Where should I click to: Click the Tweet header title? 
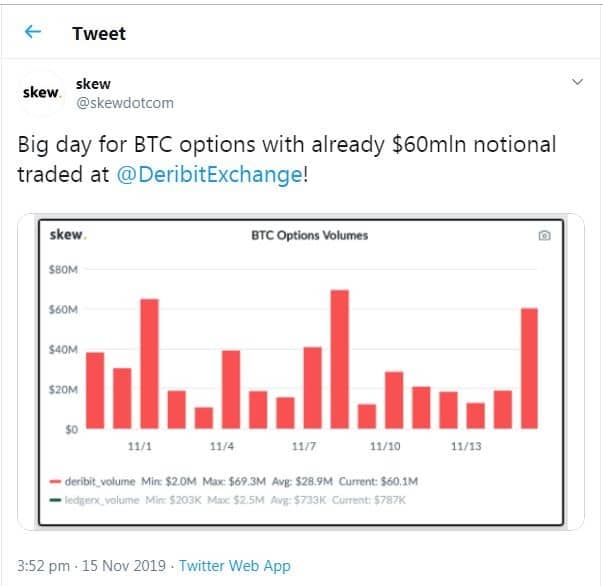99,34
